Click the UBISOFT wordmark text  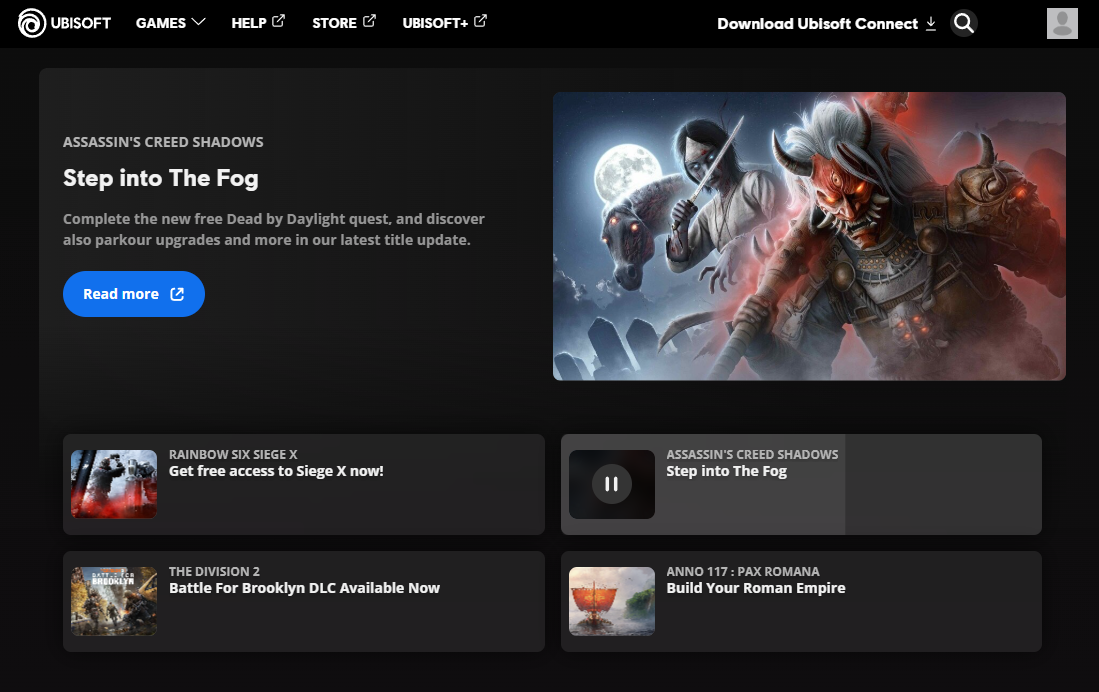pos(81,23)
